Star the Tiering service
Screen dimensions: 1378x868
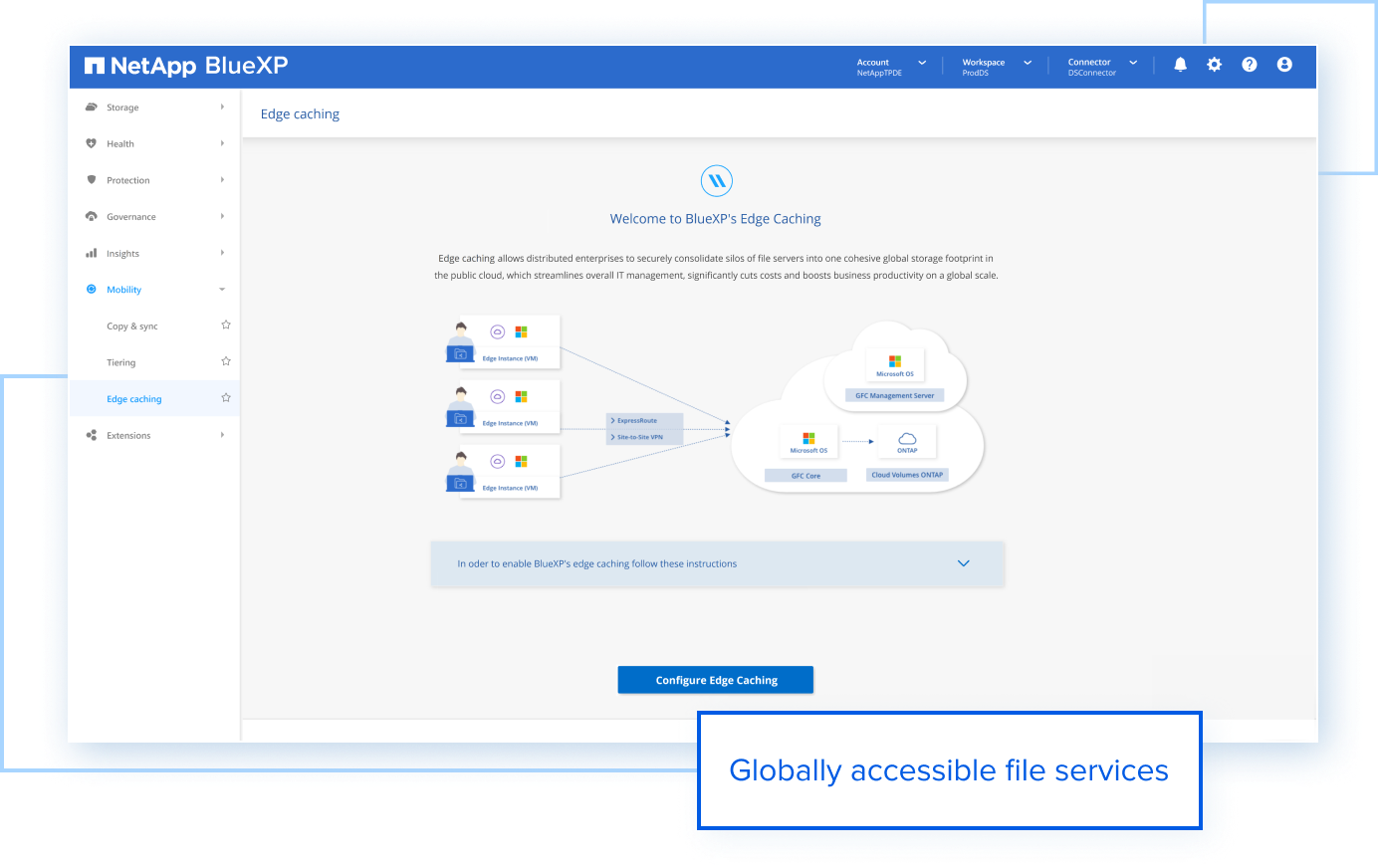(x=226, y=361)
